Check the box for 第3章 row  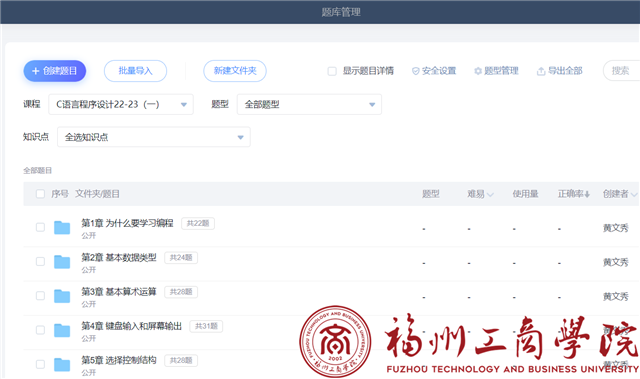pos(40,296)
